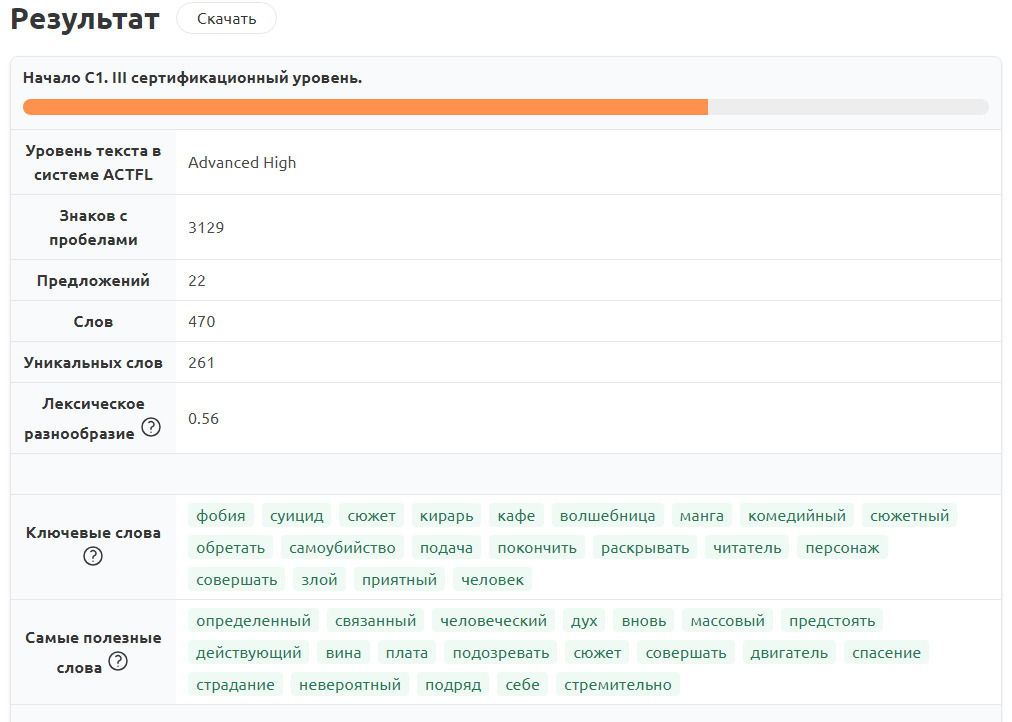The width and height of the screenshot is (1012, 722).
Task: Click the самоубийство keyword tag
Action: click(342, 548)
